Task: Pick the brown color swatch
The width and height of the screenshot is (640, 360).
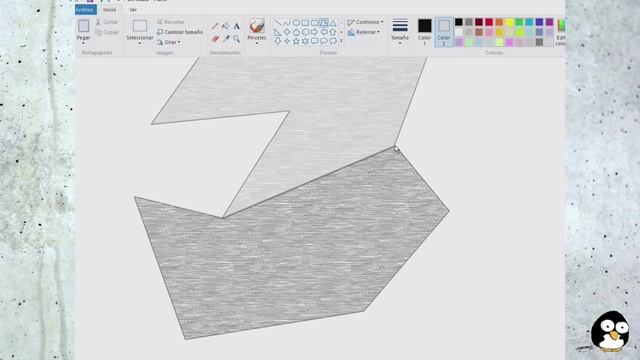Action: tap(479, 32)
